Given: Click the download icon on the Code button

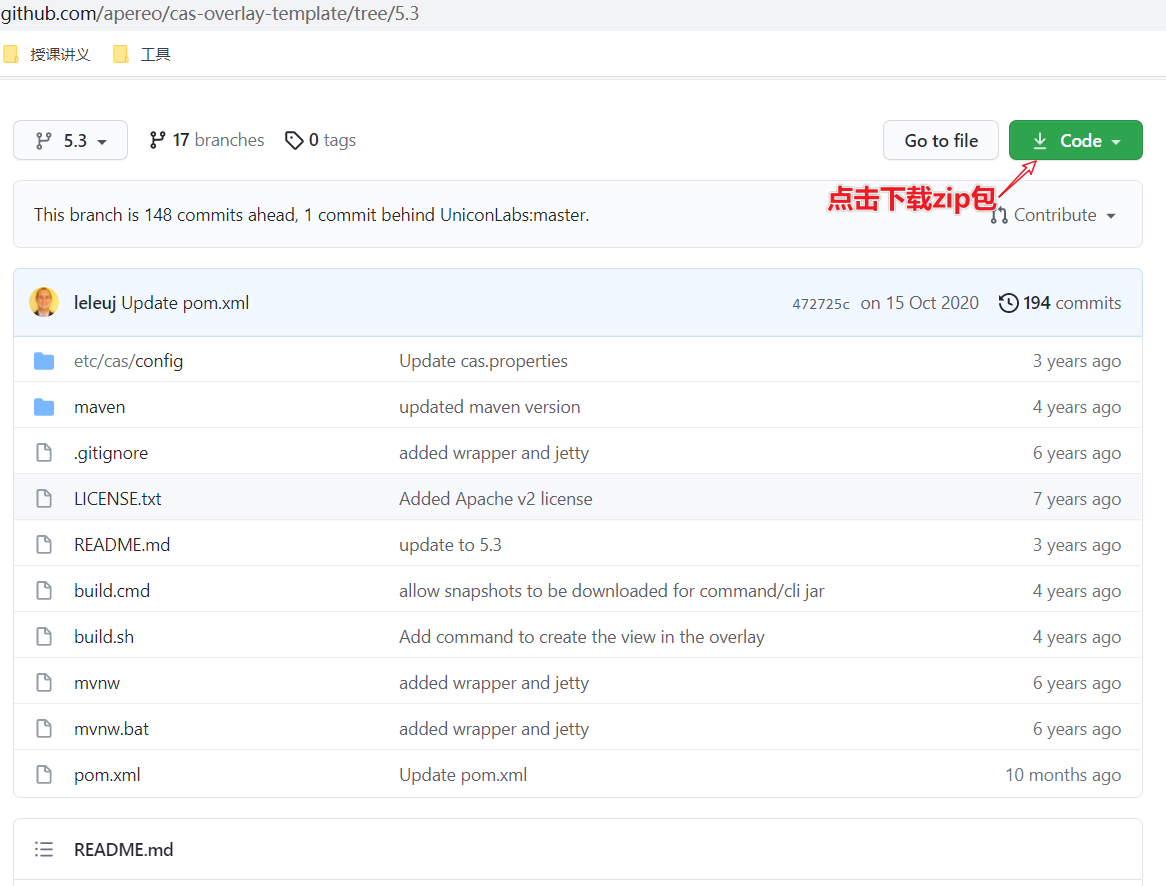Looking at the screenshot, I should click(x=1040, y=141).
